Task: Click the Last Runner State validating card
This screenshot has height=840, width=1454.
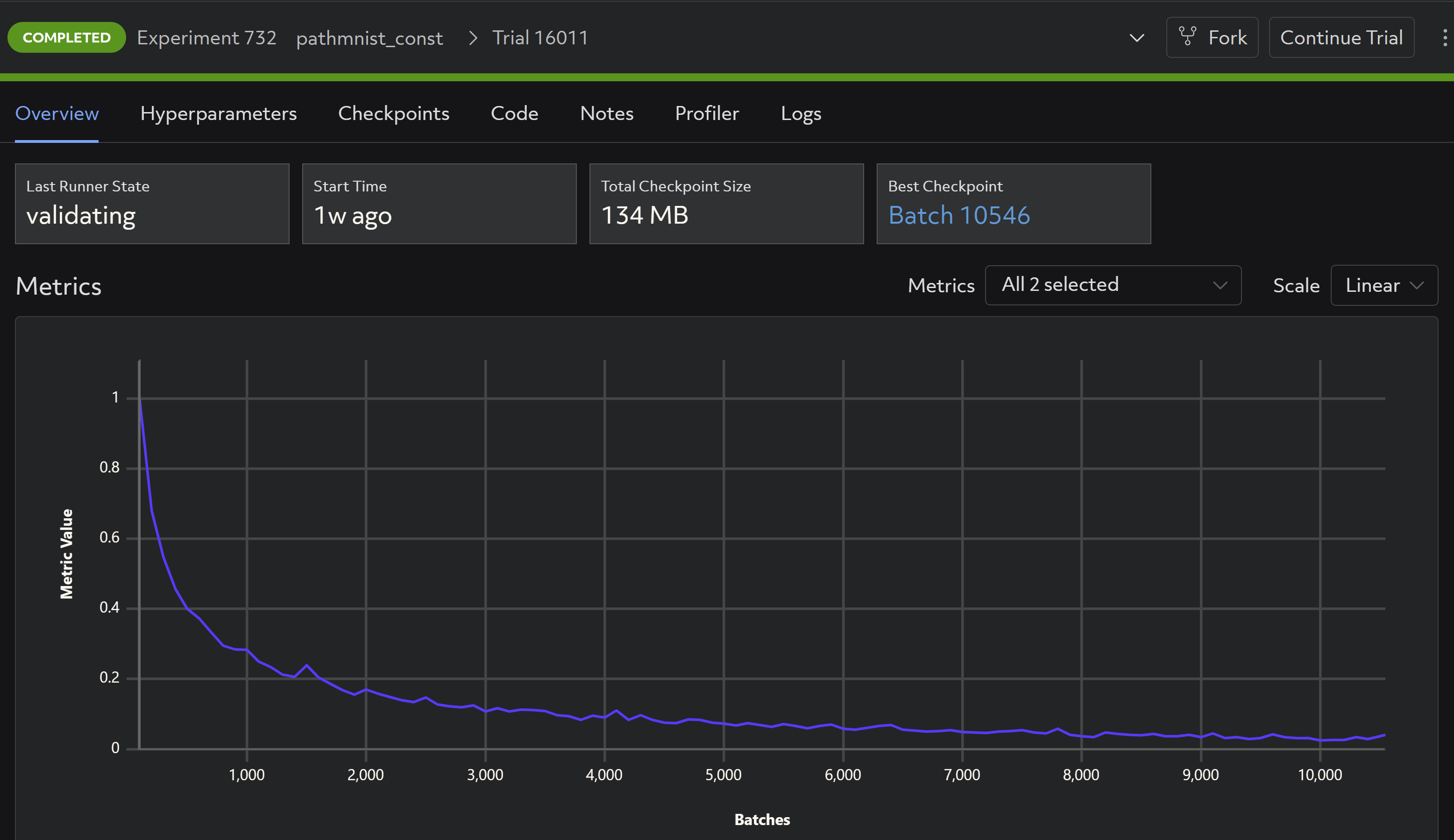Action: (x=152, y=204)
